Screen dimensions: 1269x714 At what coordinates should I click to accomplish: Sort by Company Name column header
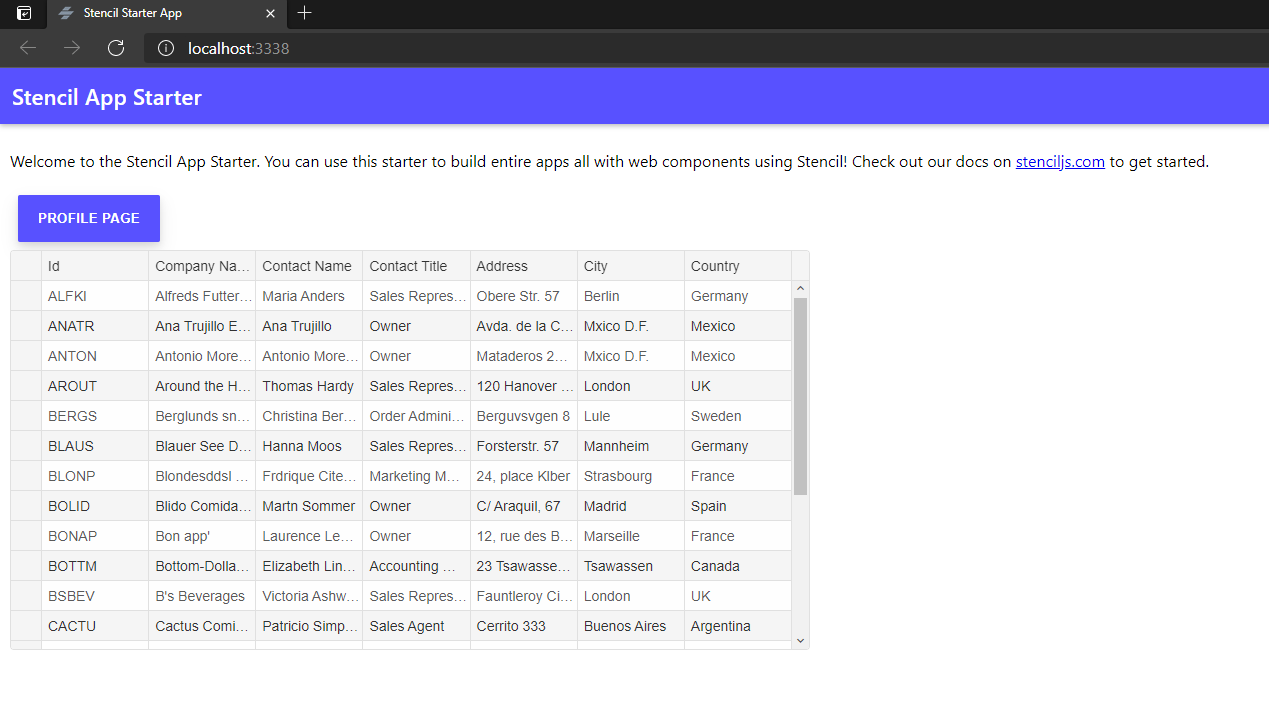(202, 266)
